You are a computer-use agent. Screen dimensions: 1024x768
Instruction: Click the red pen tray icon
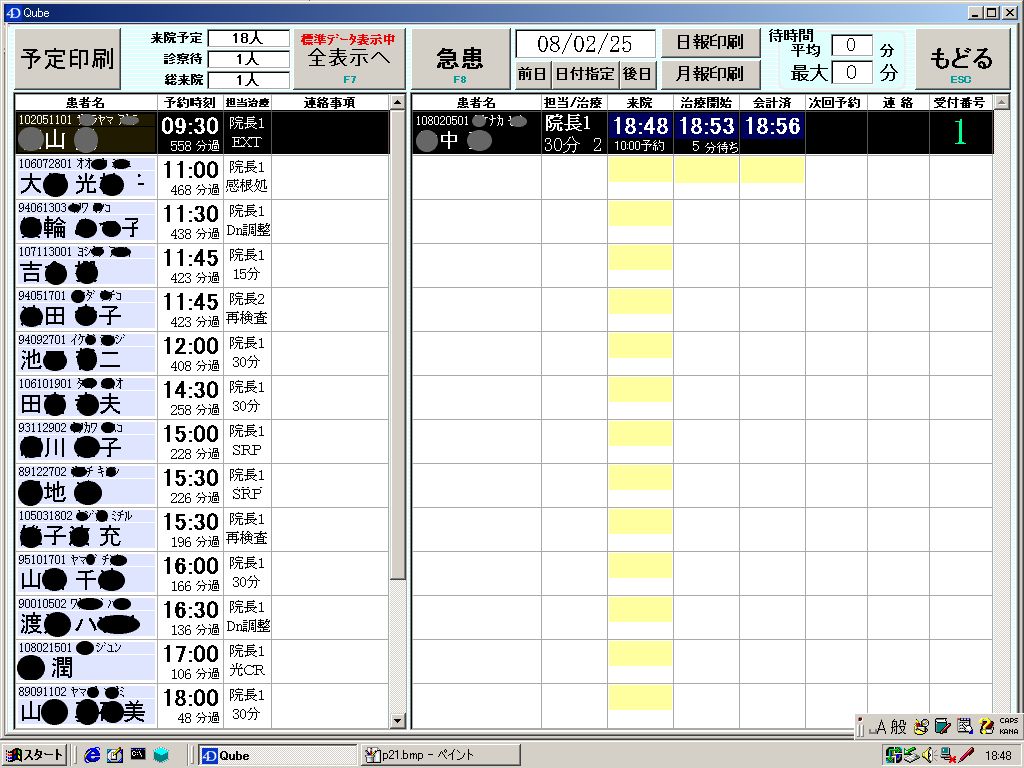coord(965,755)
